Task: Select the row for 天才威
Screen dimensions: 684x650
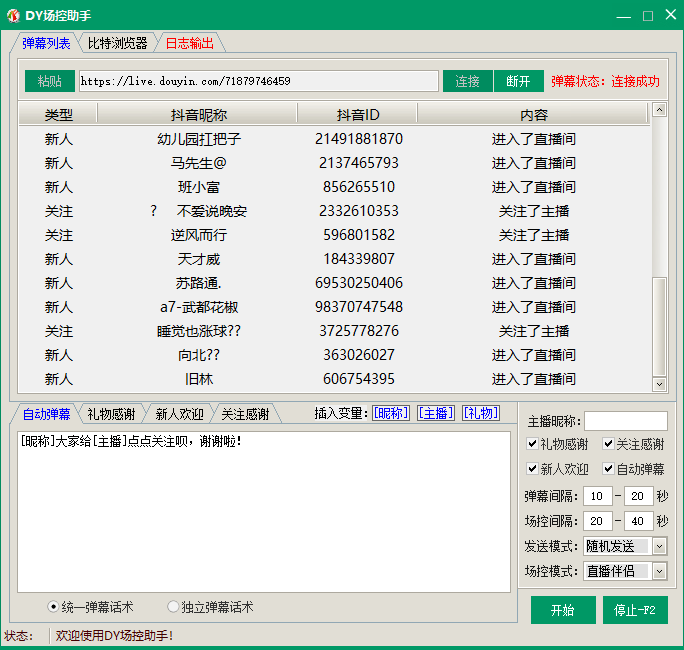Action: tap(335, 259)
